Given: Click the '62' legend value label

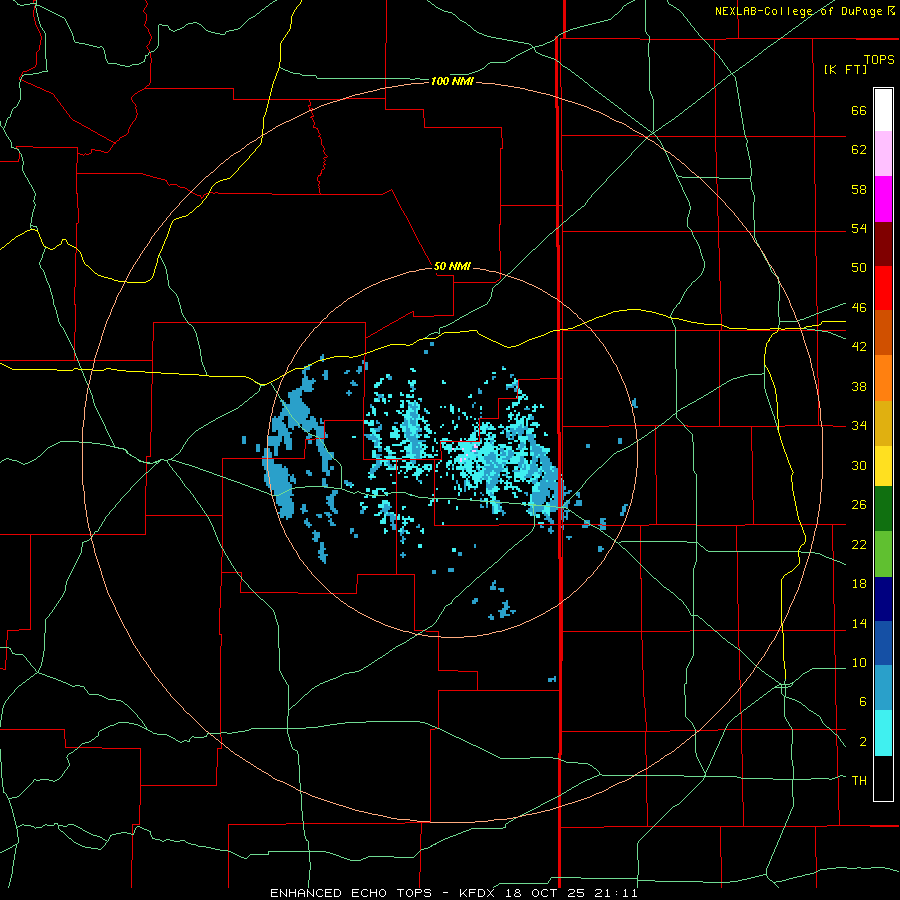Looking at the screenshot, I should 859,150.
